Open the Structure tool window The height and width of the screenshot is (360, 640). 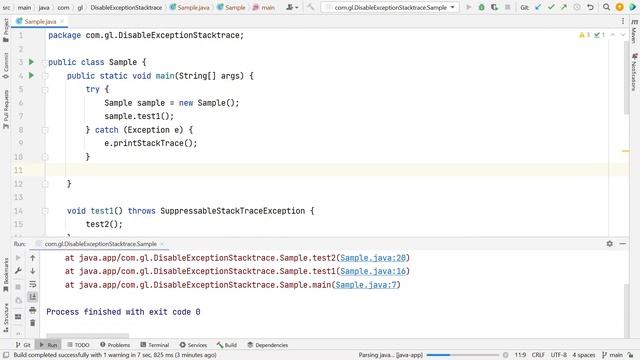click(6, 317)
